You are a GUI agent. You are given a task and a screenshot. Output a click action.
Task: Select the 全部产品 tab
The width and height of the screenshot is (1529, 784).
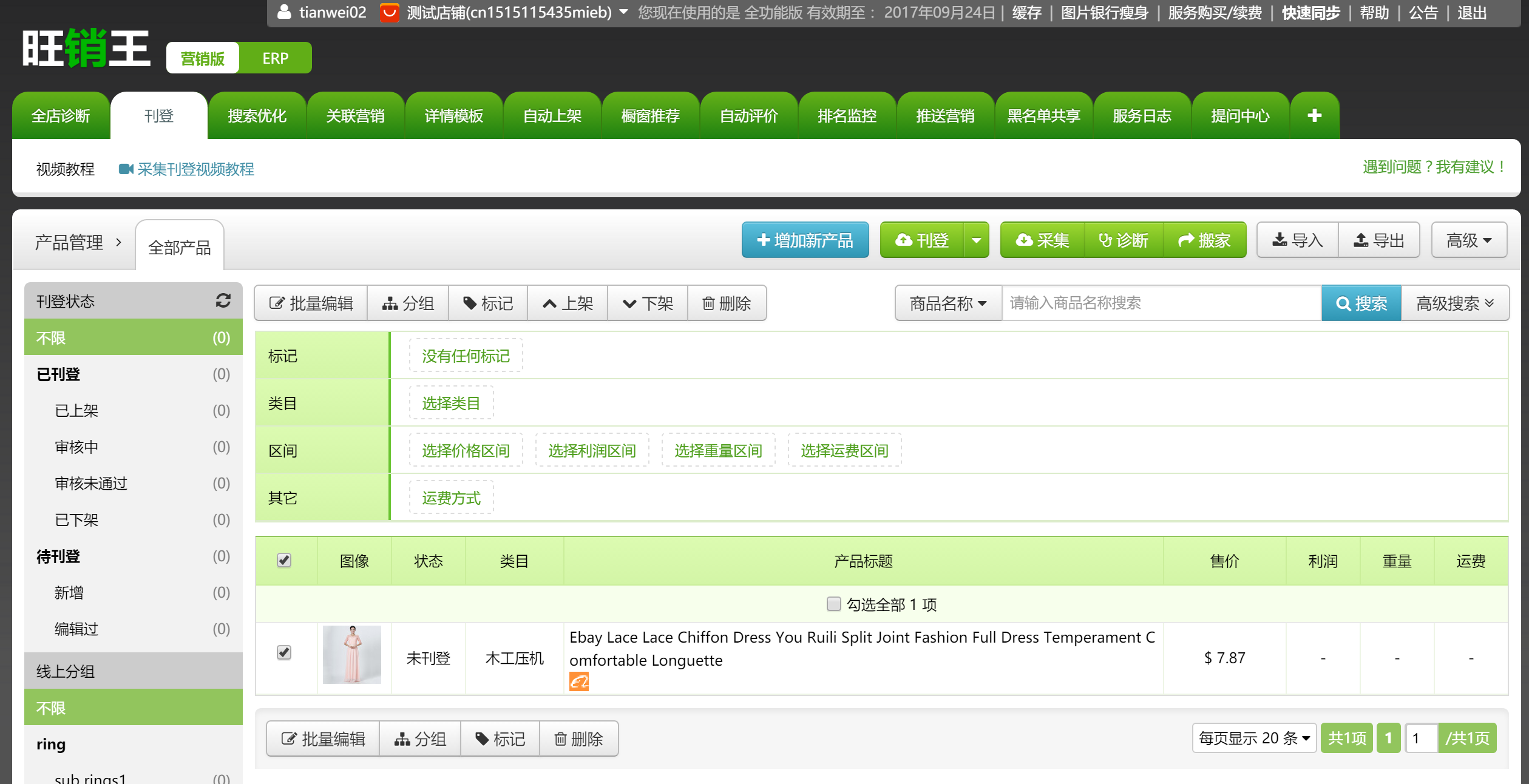coord(180,246)
